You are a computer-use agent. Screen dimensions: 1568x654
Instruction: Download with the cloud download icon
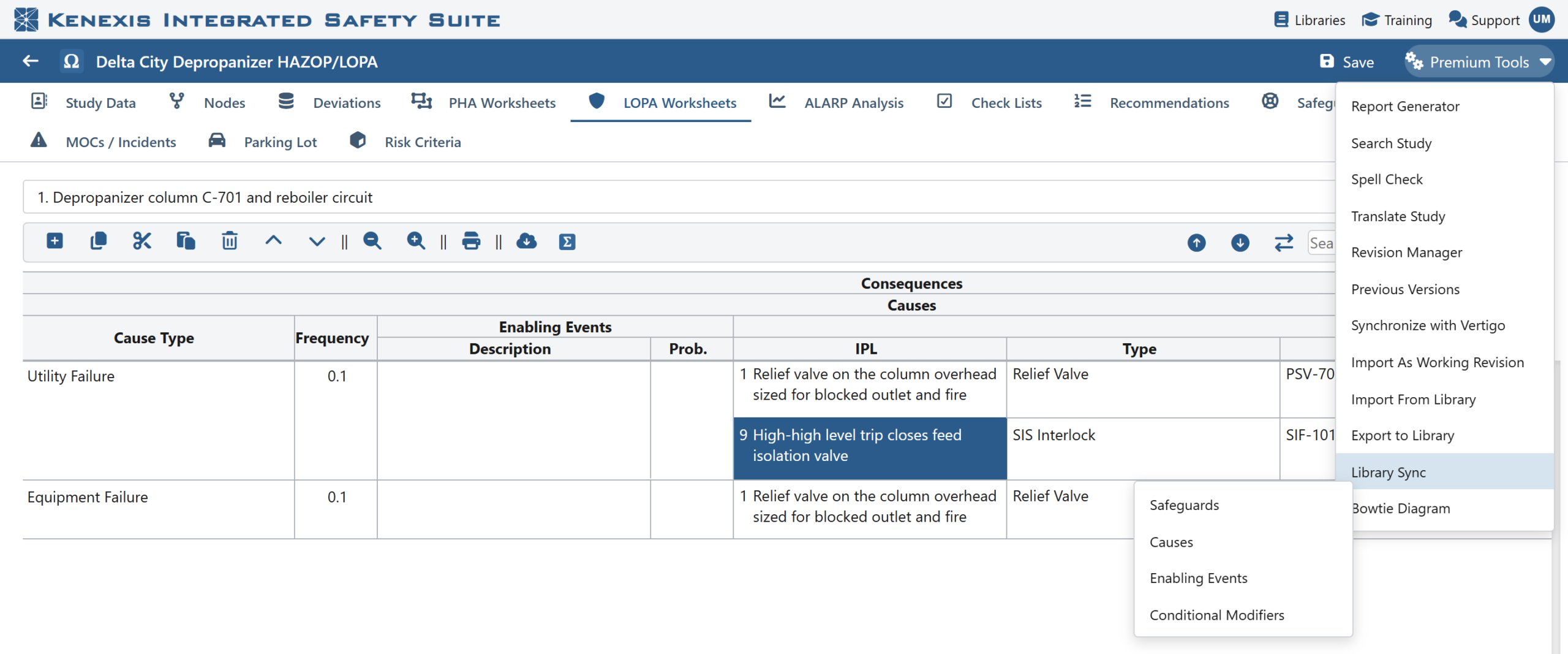point(527,241)
